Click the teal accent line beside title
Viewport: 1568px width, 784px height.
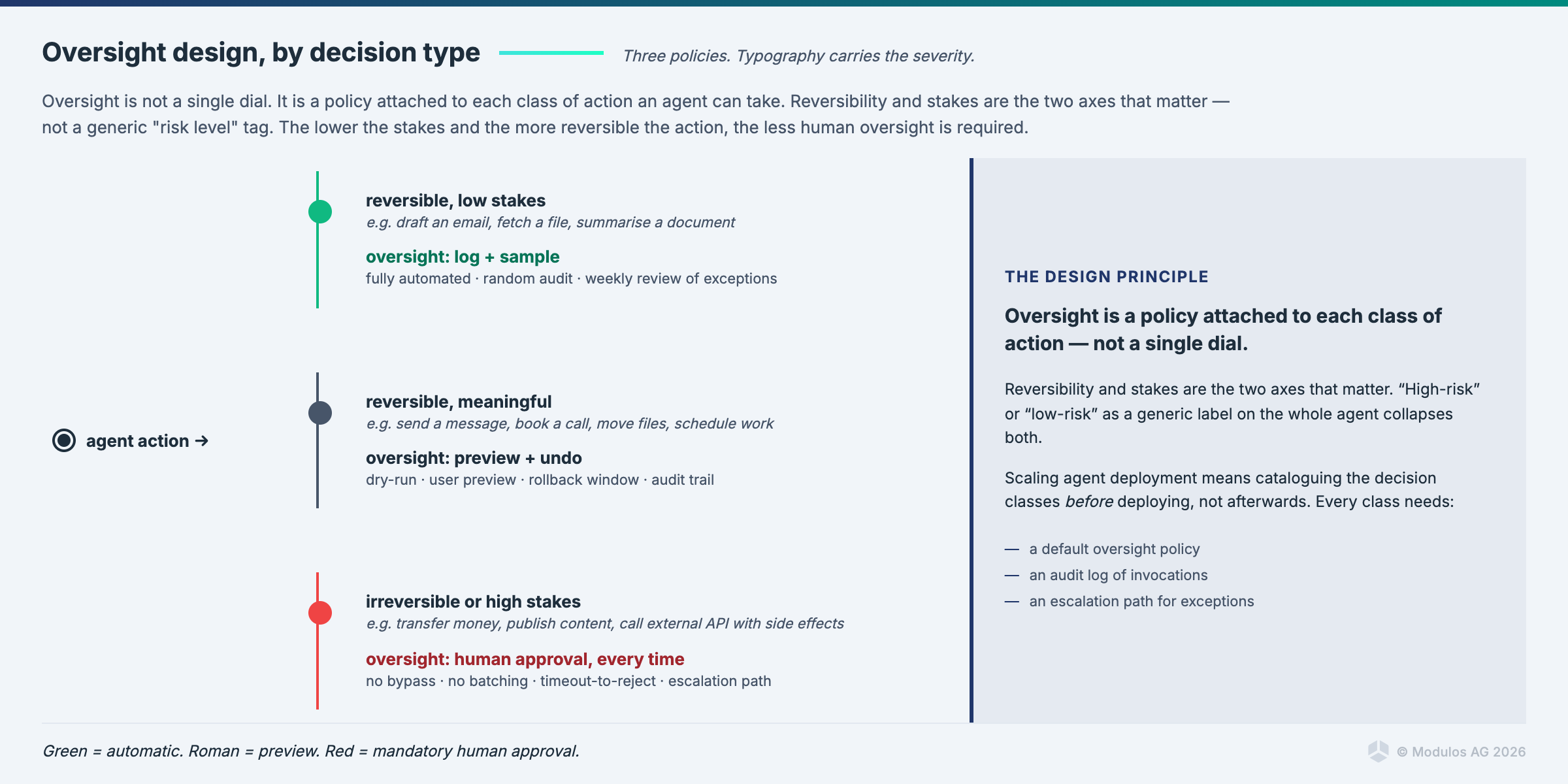click(551, 53)
